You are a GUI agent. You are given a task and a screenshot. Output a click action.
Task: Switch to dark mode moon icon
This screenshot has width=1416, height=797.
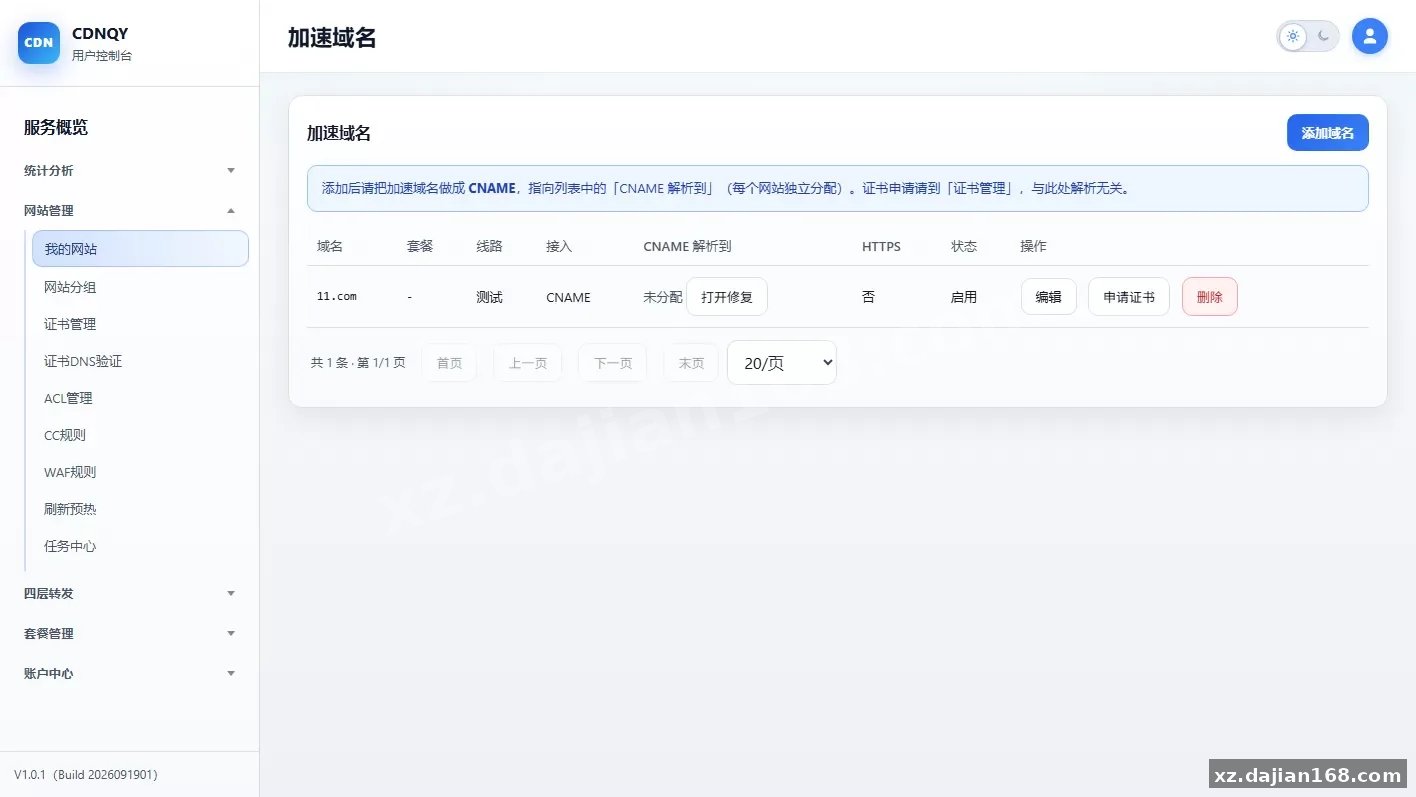pyautogui.click(x=1323, y=37)
